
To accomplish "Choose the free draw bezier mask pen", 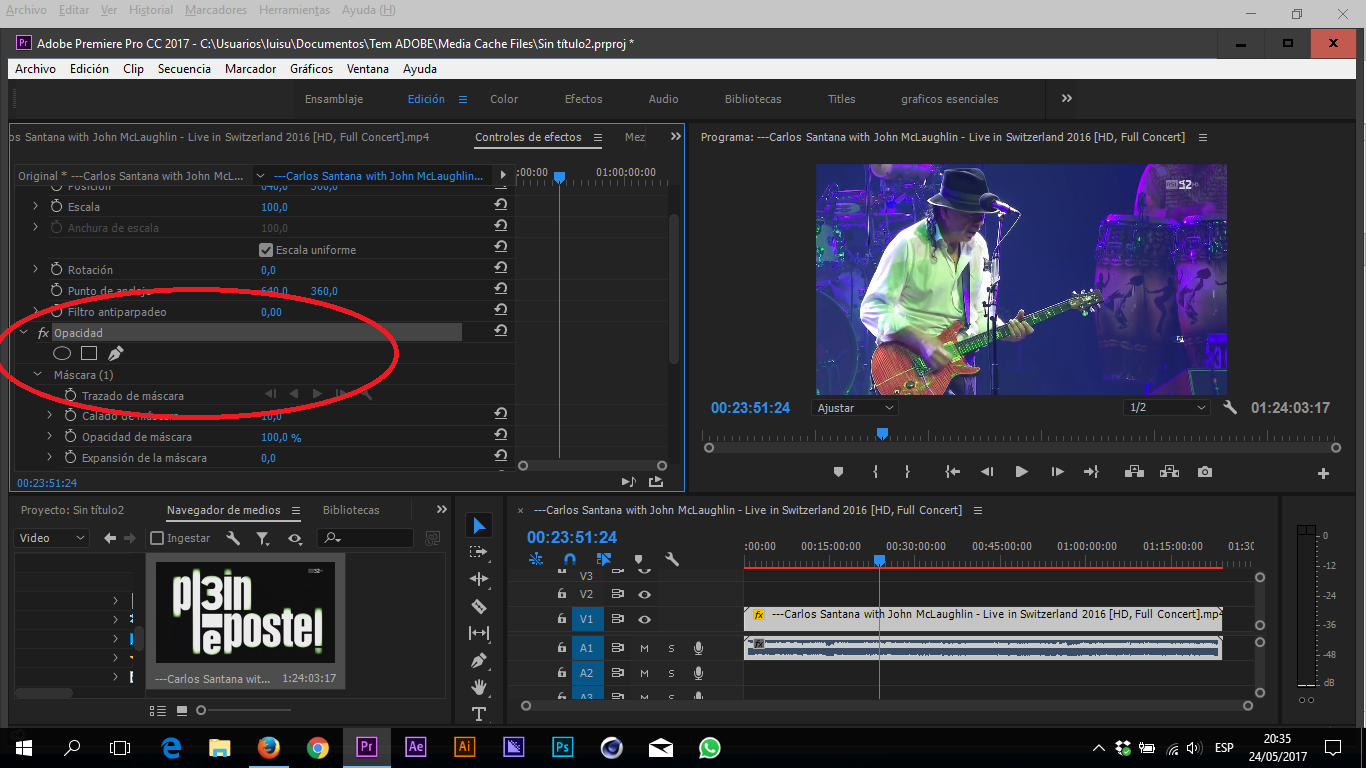I will pos(115,353).
